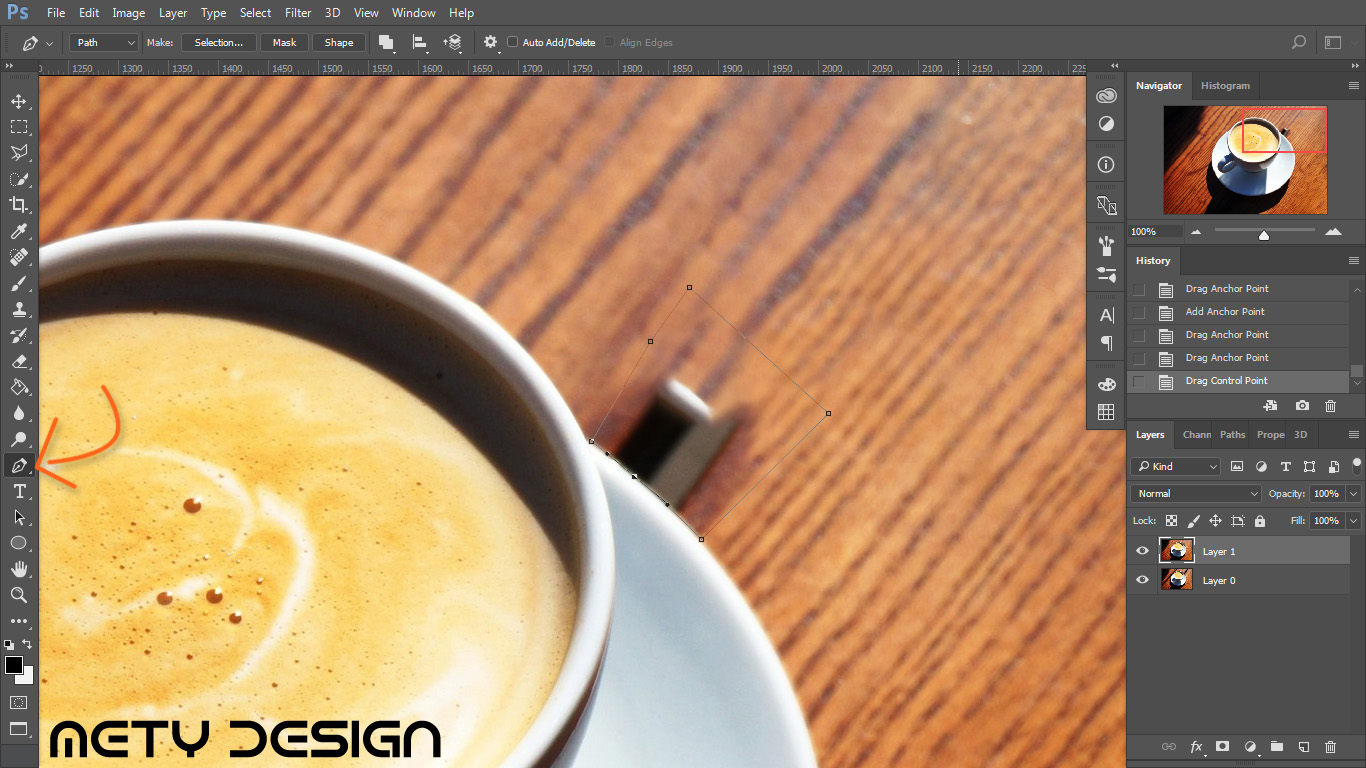
Task: Create a new layer group folder
Action: [x=1276, y=747]
